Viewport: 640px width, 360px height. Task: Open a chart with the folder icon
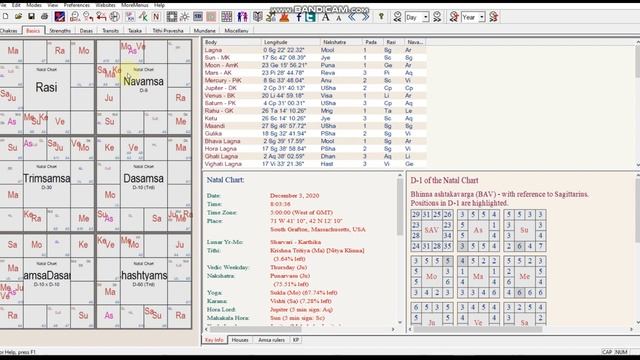point(18,17)
